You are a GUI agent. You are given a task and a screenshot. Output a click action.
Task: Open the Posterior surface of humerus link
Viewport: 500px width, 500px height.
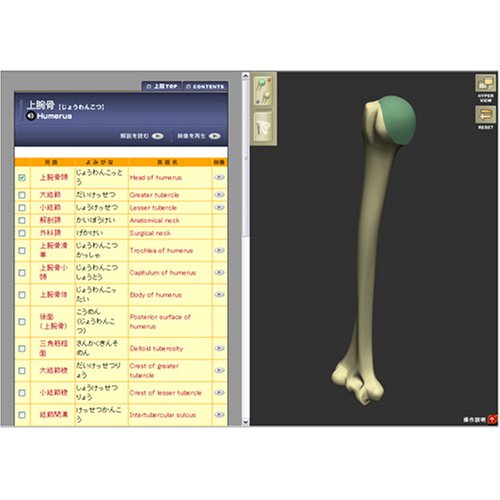coord(160,322)
